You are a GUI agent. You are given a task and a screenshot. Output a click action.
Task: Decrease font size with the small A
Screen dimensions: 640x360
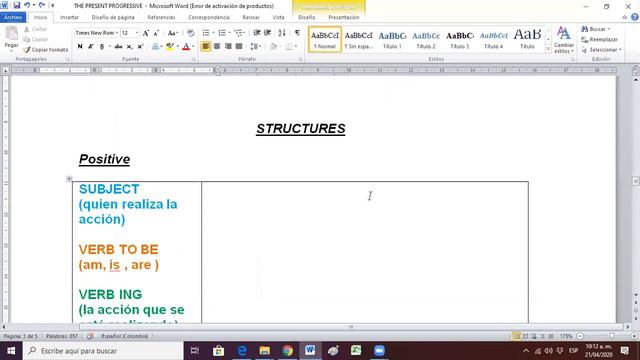click(156, 33)
